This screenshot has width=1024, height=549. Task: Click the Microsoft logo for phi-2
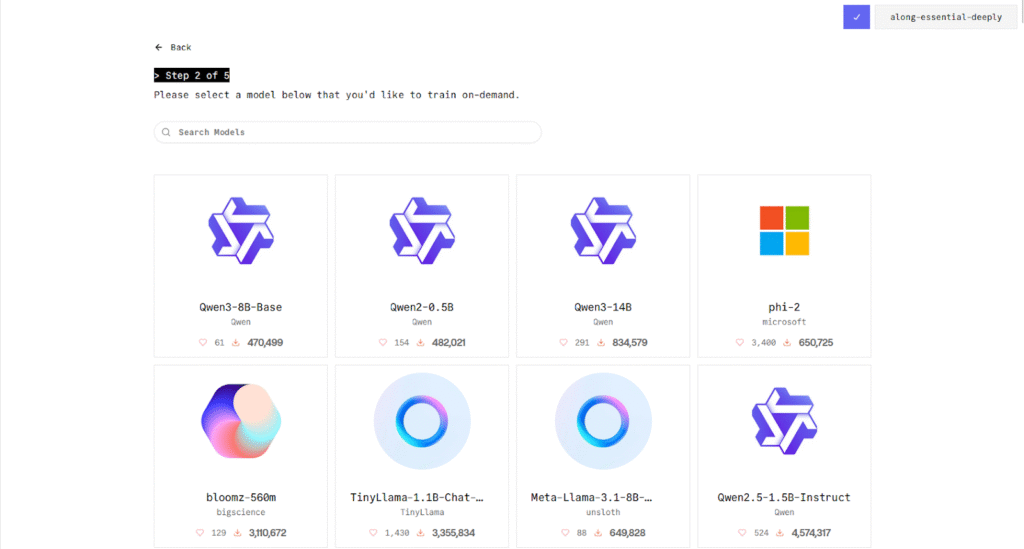point(784,230)
